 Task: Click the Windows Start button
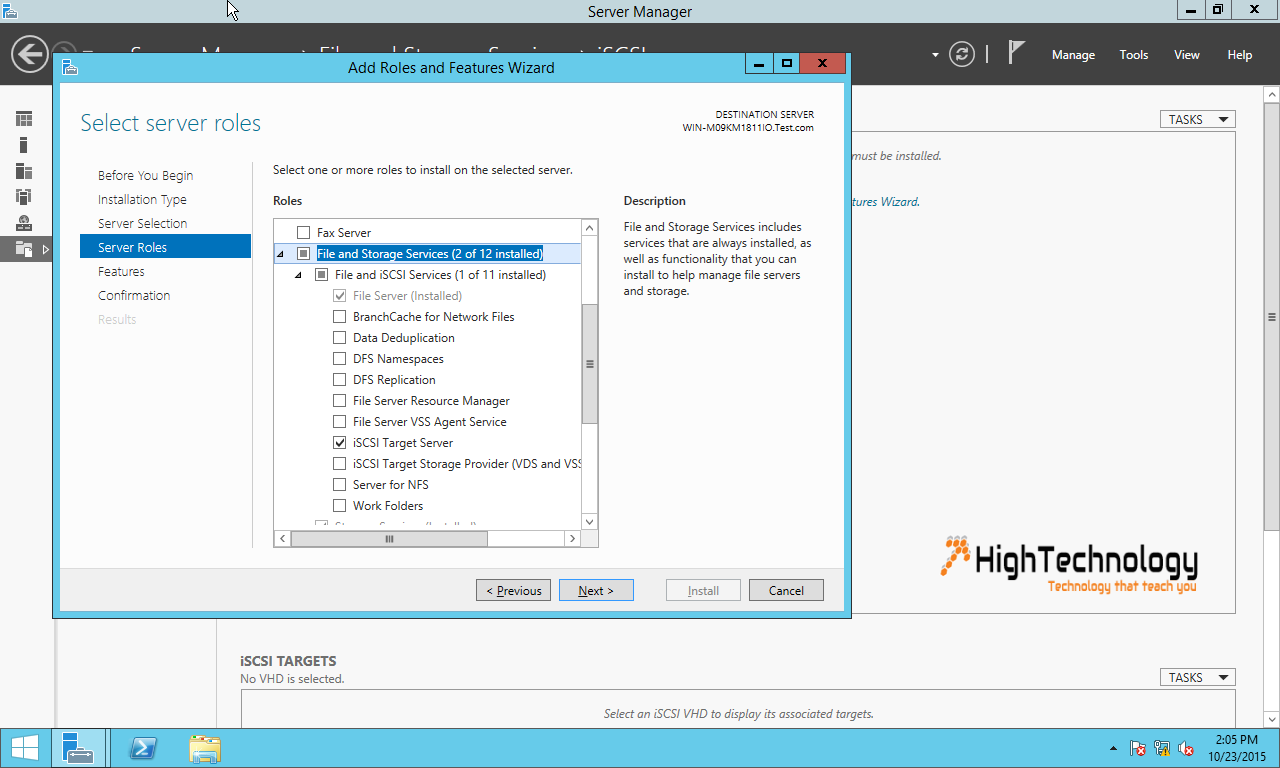pos(25,748)
